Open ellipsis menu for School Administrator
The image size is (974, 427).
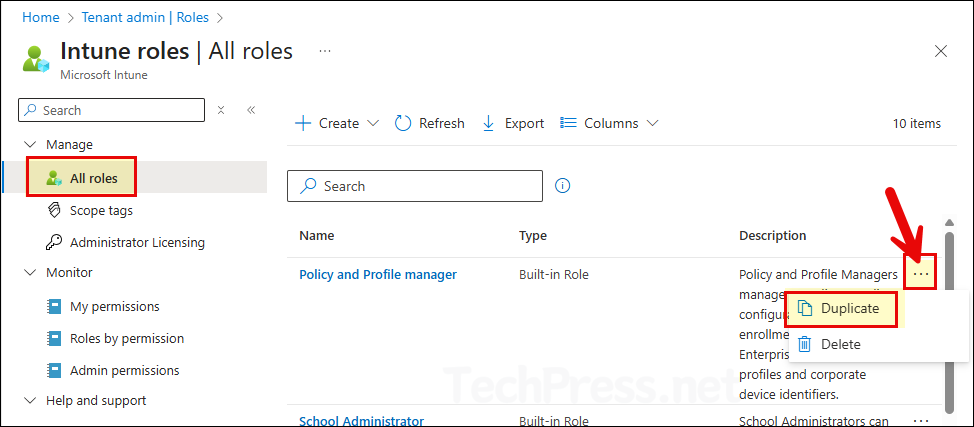[920, 421]
